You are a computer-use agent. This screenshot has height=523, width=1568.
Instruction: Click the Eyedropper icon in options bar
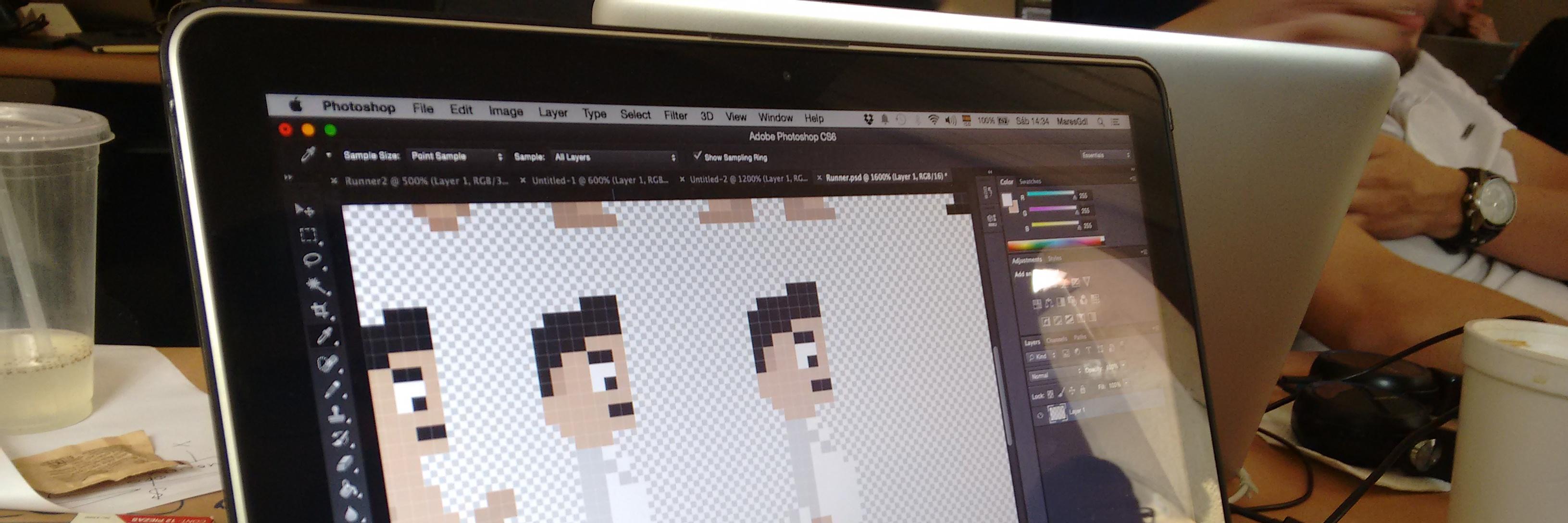308,155
